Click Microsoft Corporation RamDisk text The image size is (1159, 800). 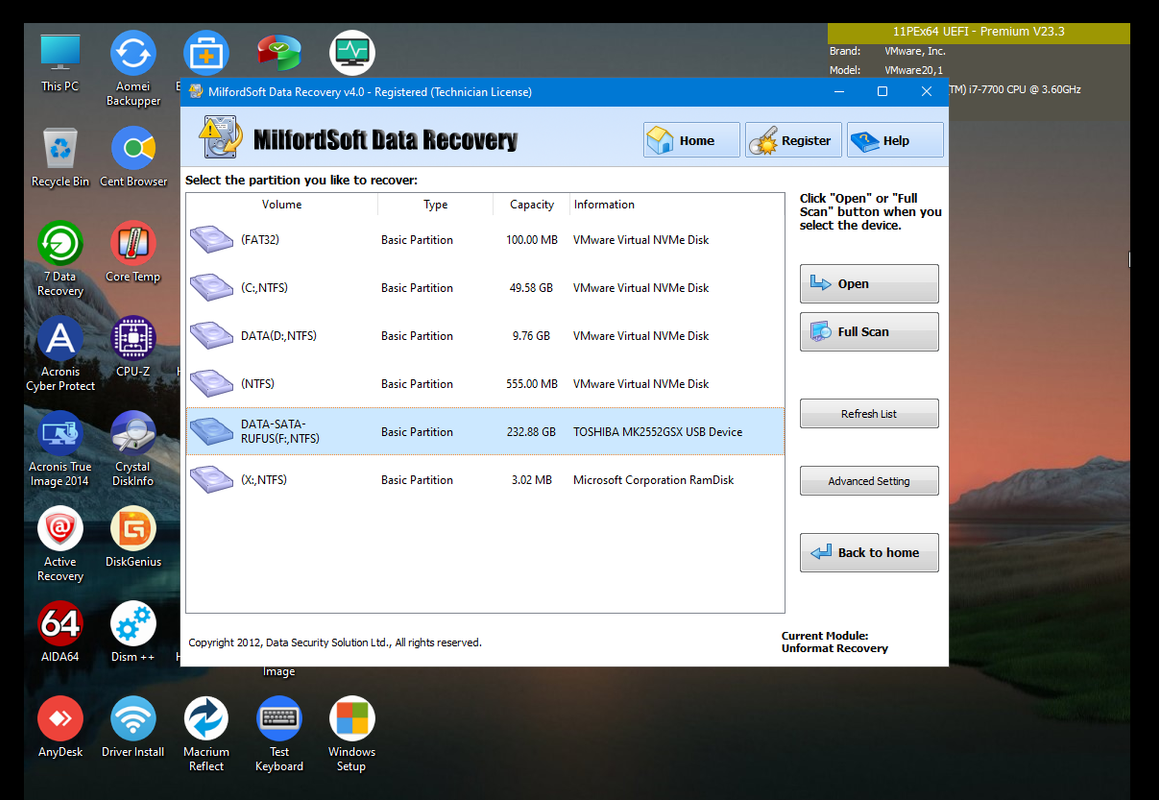[x=653, y=480]
